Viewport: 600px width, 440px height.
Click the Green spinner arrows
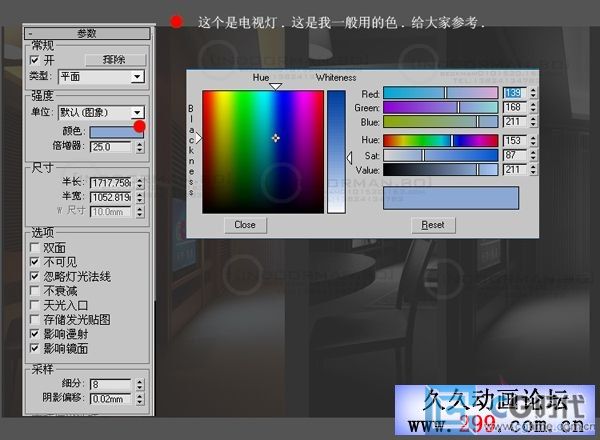(533, 108)
